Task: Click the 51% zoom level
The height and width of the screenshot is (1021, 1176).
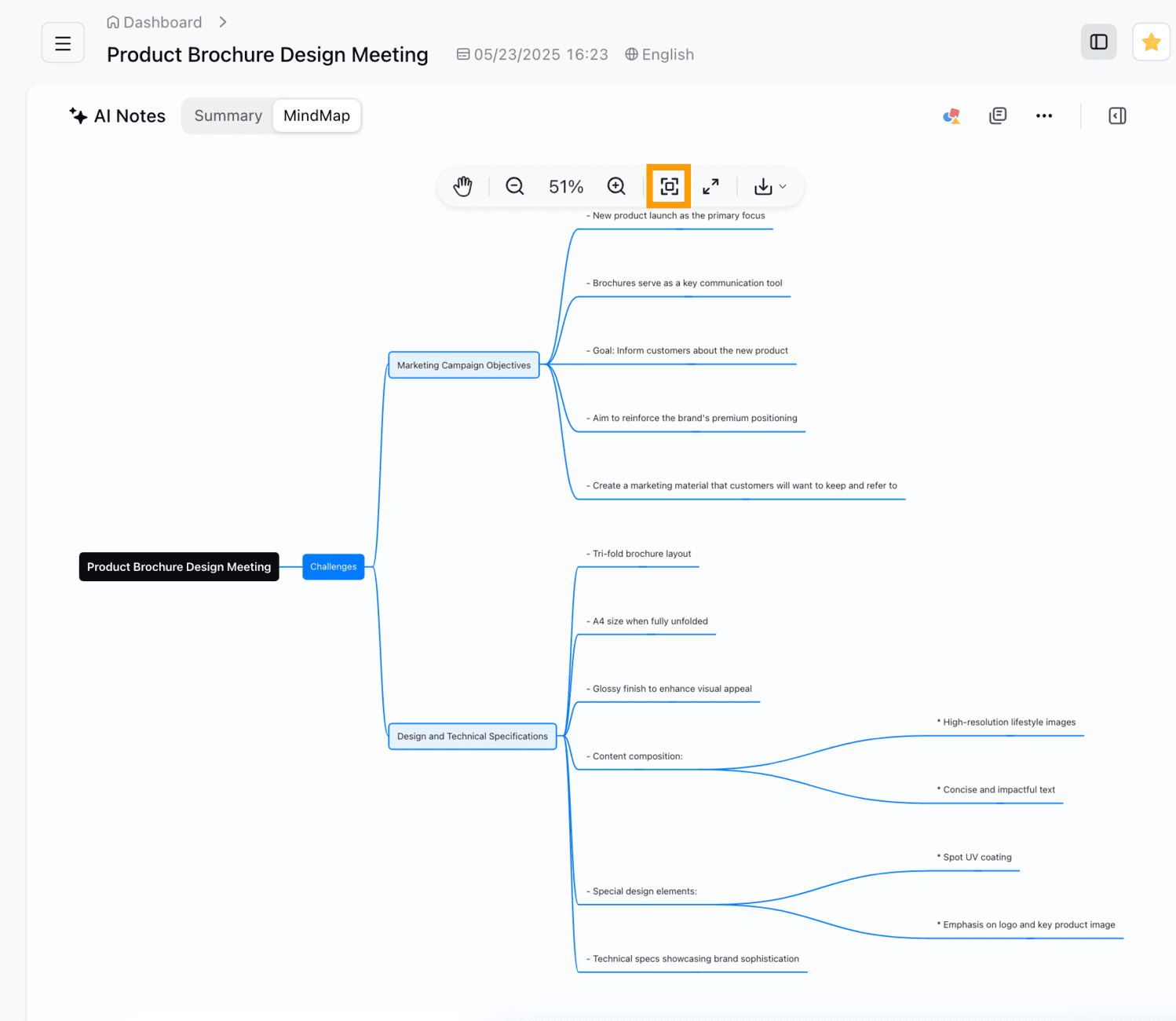Action: (x=566, y=187)
